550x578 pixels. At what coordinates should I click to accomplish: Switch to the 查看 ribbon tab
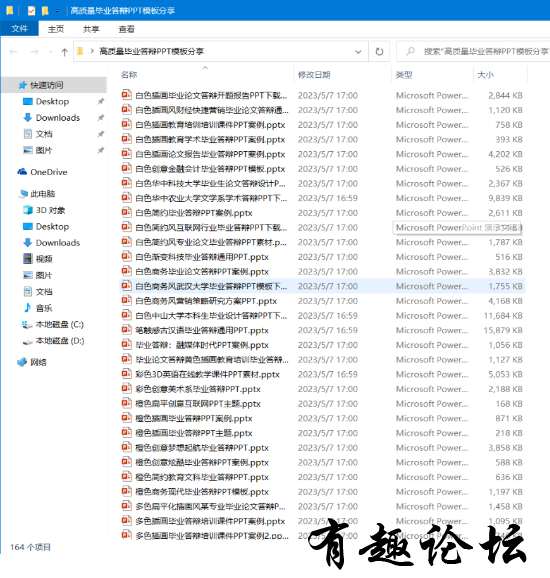point(126,29)
